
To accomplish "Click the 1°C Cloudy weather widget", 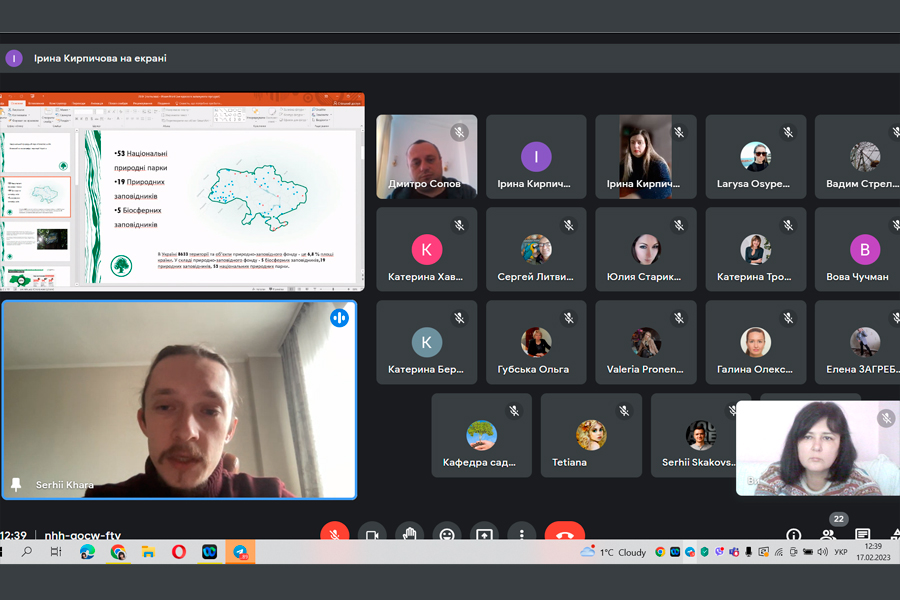I will point(613,552).
